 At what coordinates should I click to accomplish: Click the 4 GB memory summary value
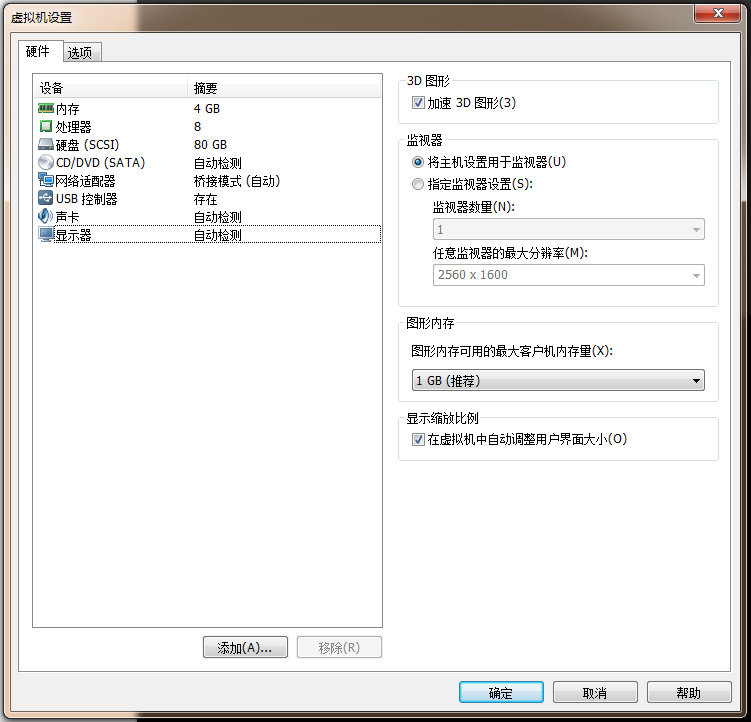(x=206, y=109)
